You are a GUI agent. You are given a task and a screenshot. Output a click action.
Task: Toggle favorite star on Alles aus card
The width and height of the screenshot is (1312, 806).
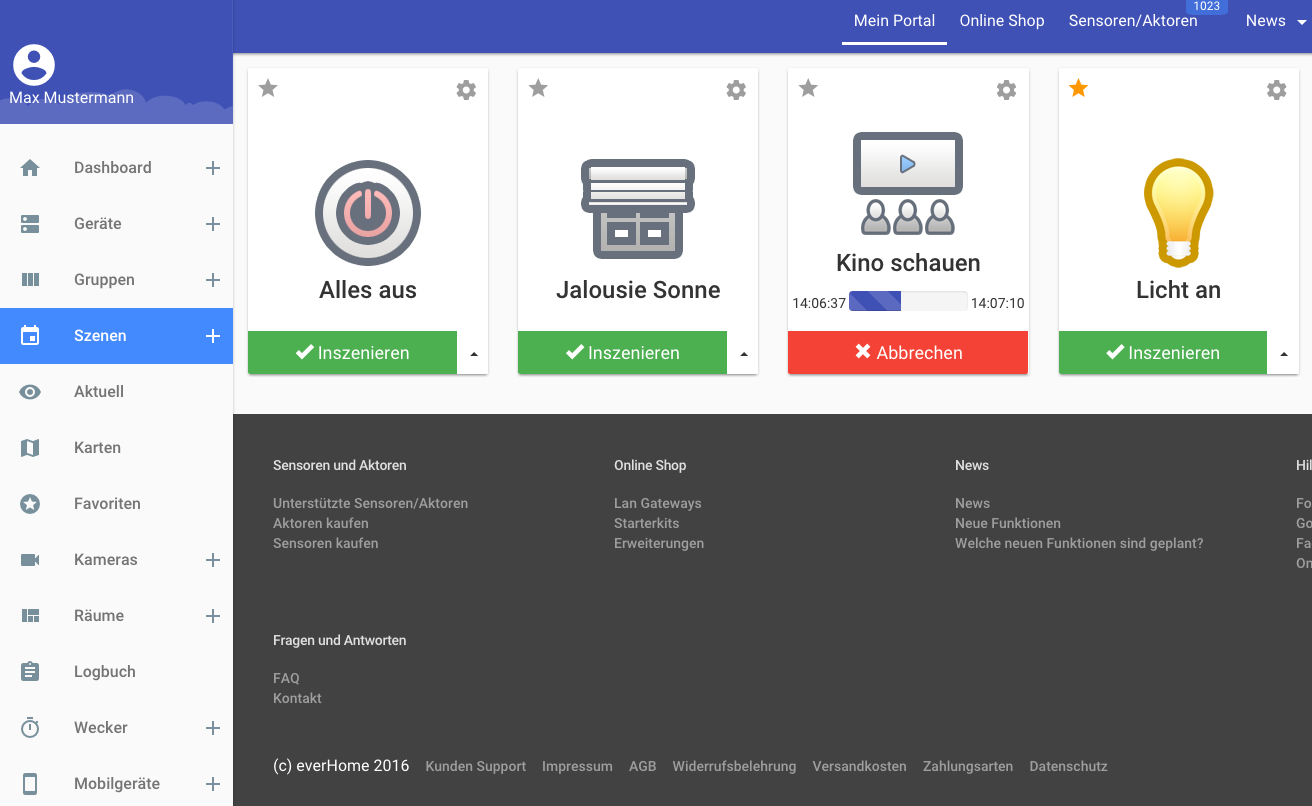click(x=268, y=89)
